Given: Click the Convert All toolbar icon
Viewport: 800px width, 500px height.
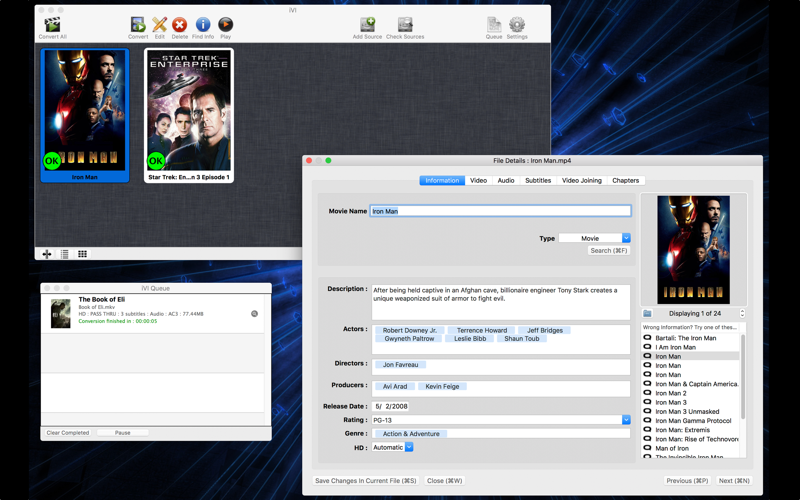Looking at the screenshot, I should coord(52,25).
